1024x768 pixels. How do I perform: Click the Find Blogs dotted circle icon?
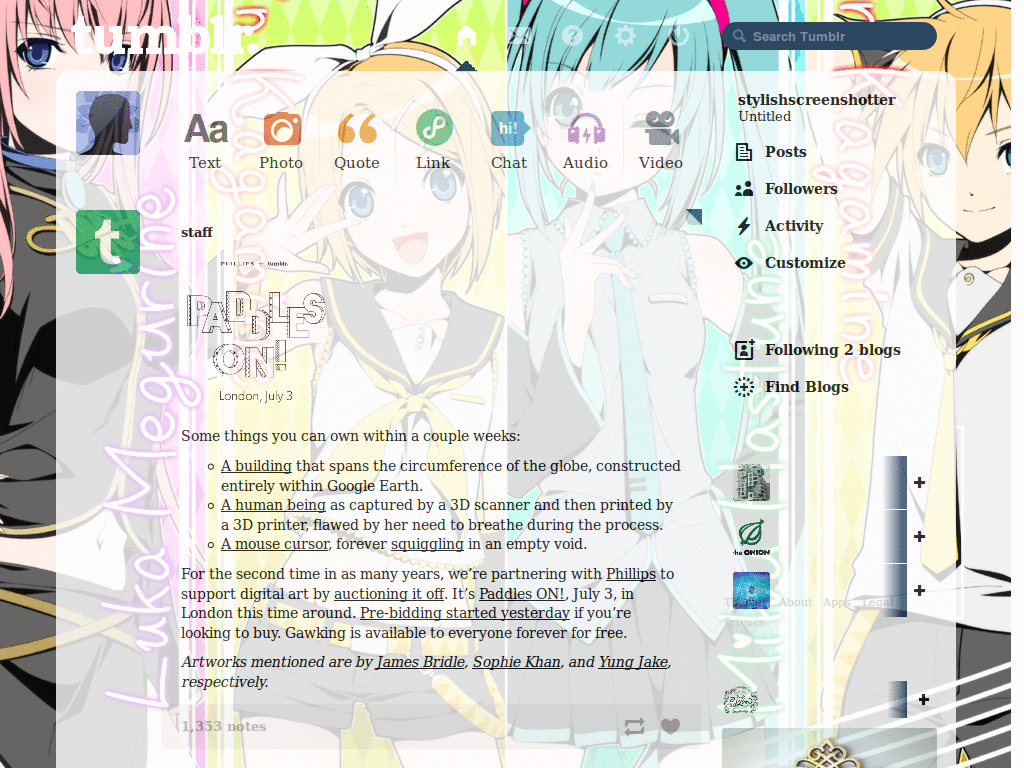pyautogui.click(x=744, y=387)
